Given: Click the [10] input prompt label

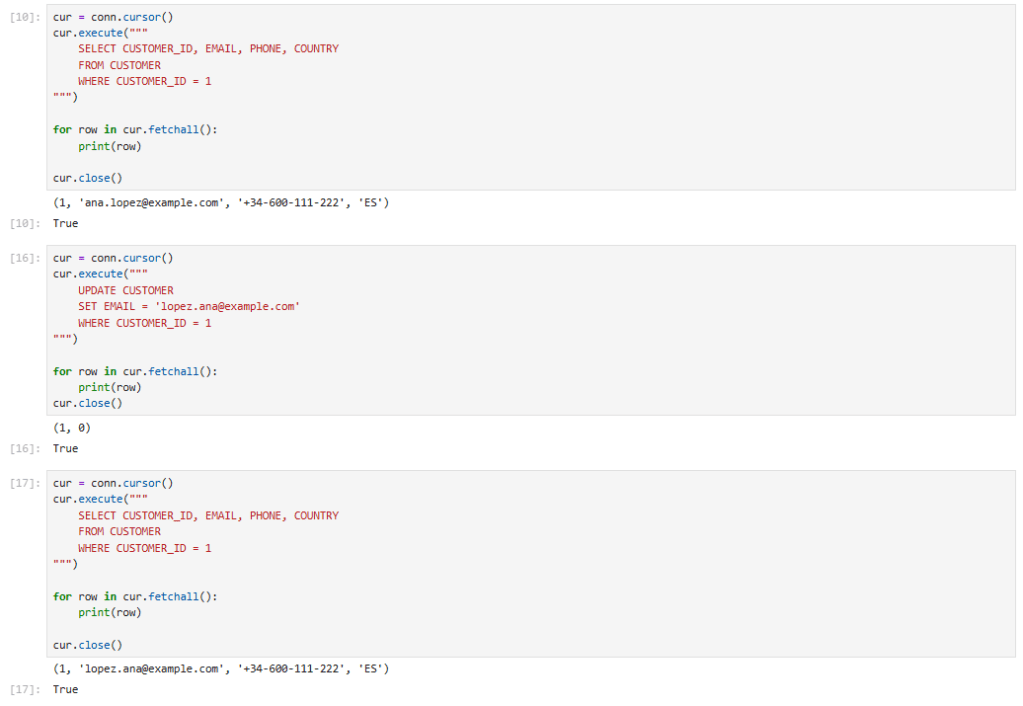Looking at the screenshot, I should coord(24,17).
